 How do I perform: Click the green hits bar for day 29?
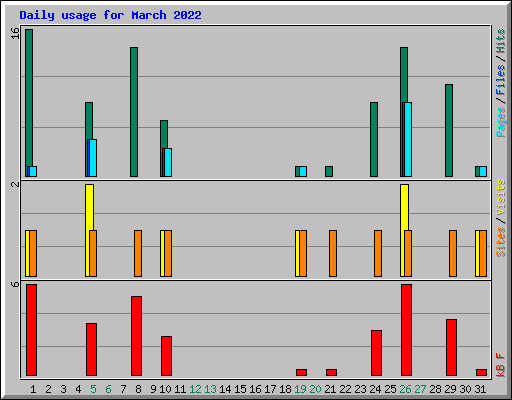click(449, 130)
